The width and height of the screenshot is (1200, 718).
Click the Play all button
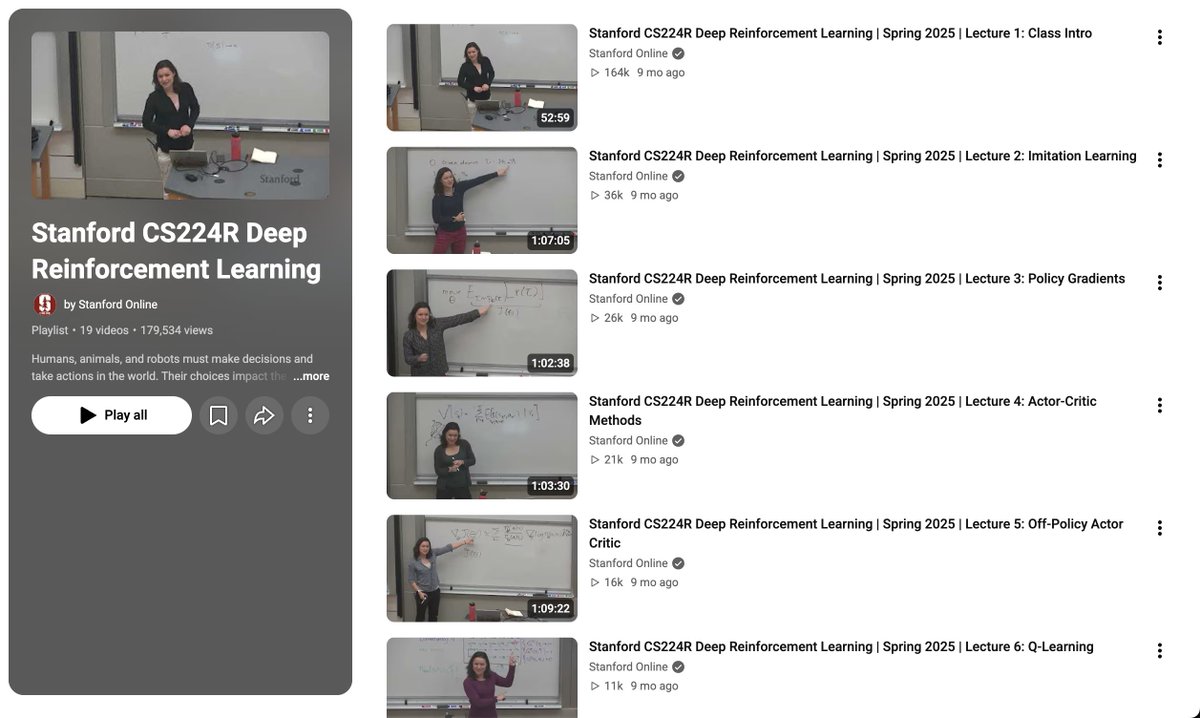pyautogui.click(x=111, y=415)
